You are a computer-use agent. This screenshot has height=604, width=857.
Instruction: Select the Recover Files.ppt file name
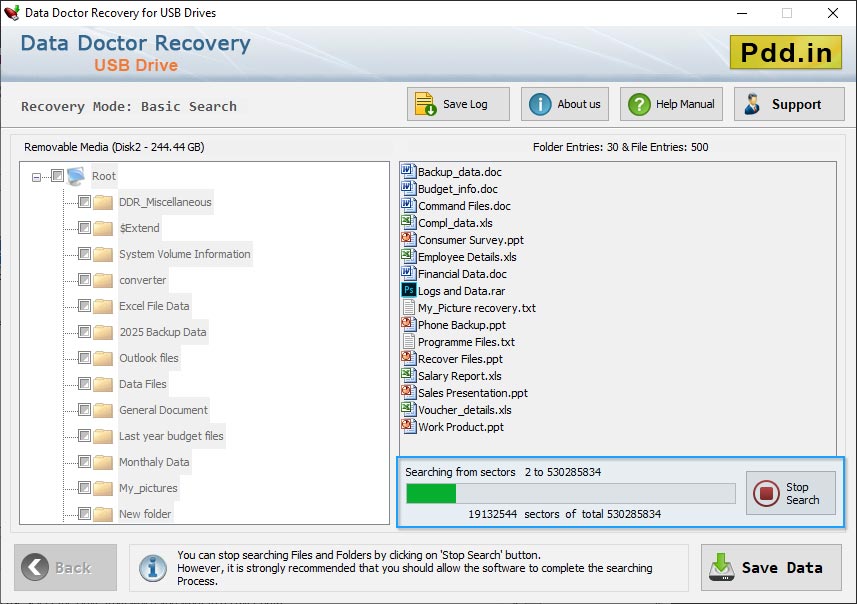coord(460,359)
